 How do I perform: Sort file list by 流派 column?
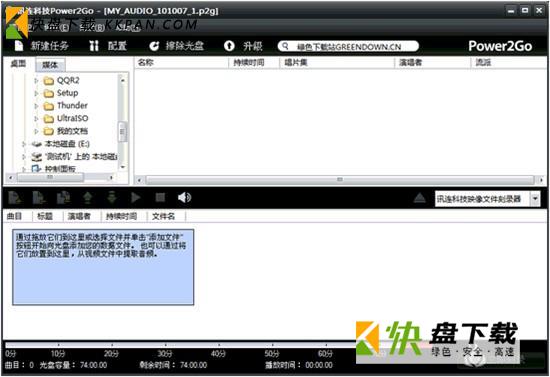click(x=508, y=63)
